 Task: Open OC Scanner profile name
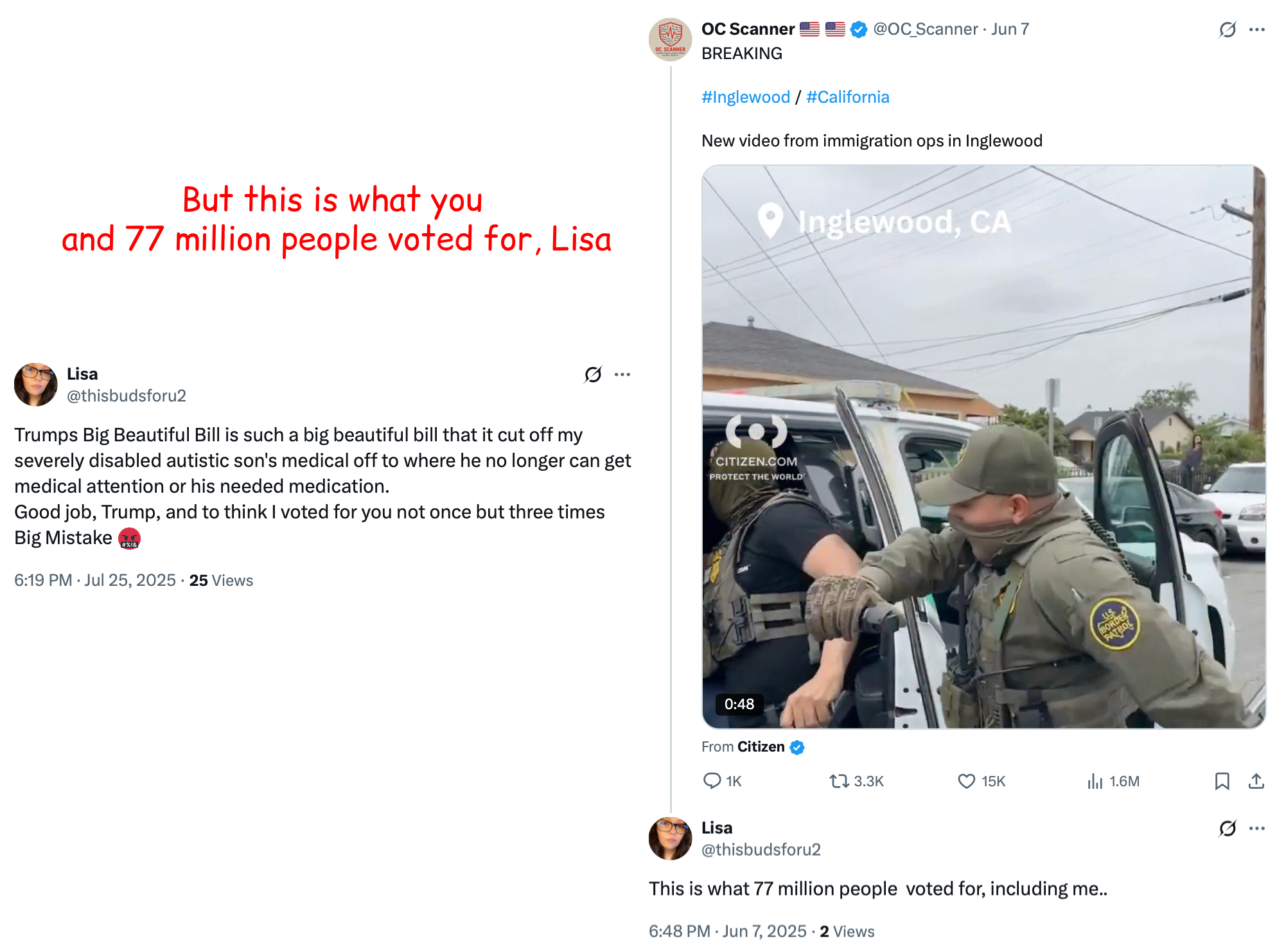pos(748,29)
